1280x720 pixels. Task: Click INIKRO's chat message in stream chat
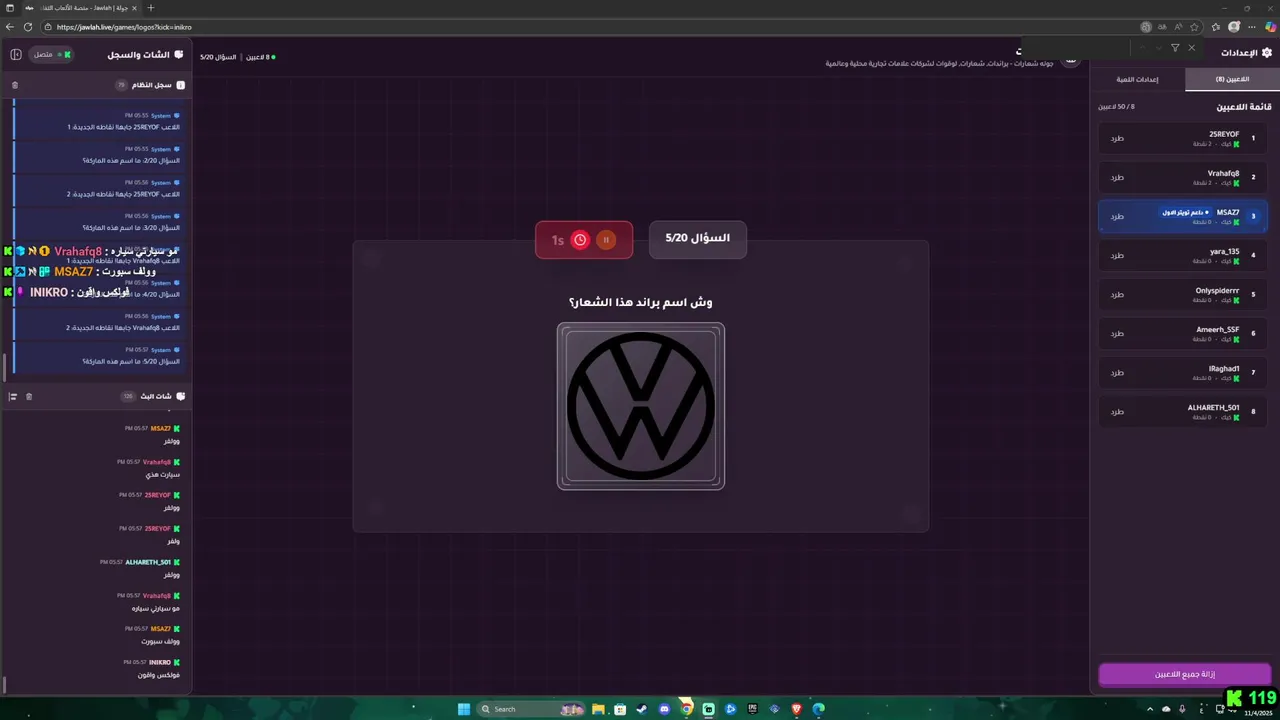pyautogui.click(x=159, y=675)
